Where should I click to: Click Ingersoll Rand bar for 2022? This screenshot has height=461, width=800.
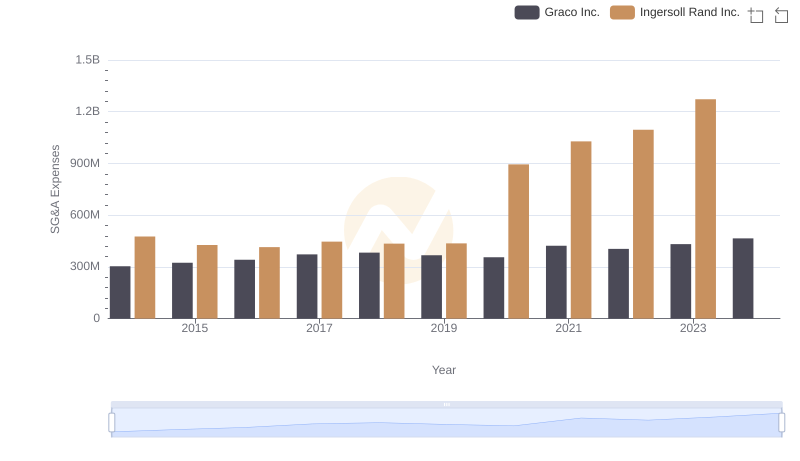point(643,224)
